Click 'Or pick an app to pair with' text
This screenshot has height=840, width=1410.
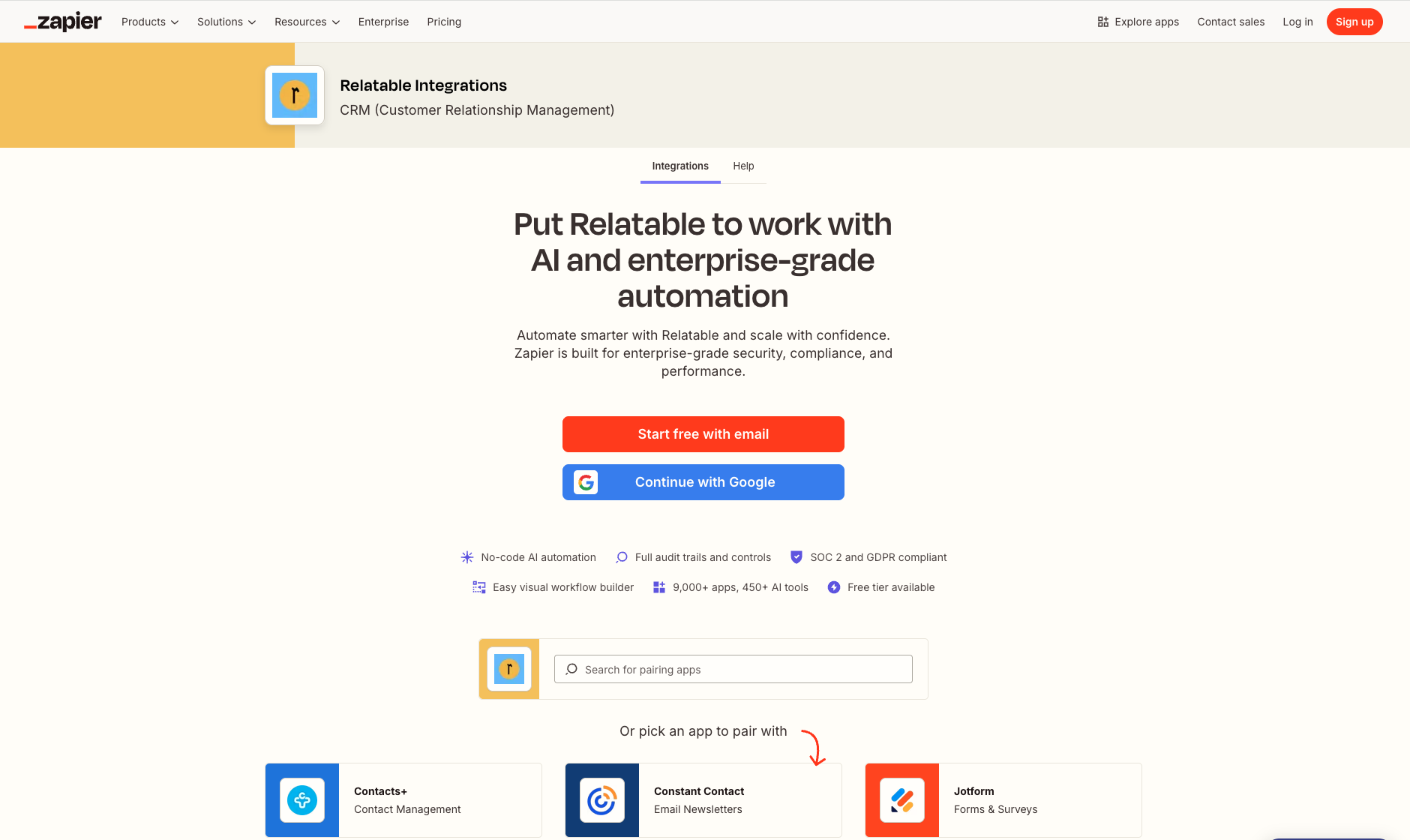(703, 731)
